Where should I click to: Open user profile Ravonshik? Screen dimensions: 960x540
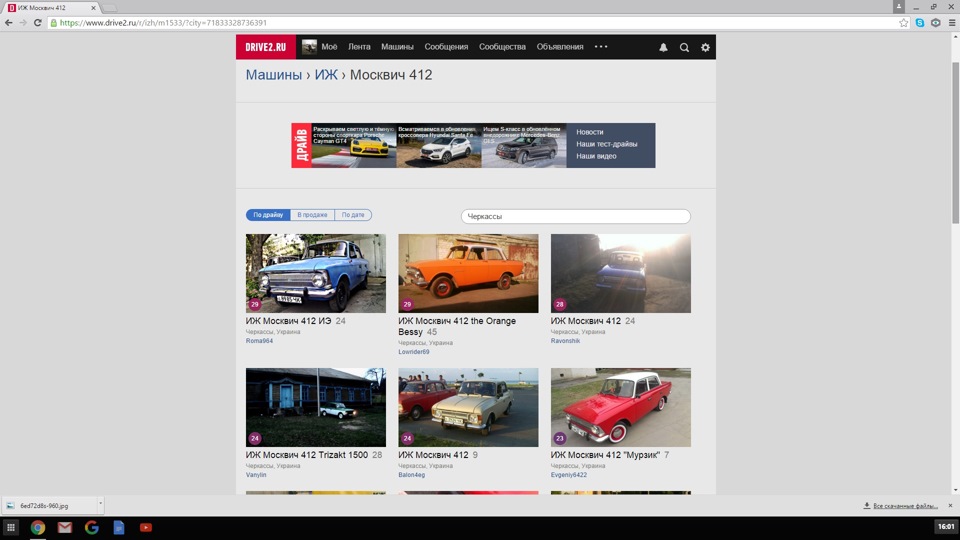pyautogui.click(x=565, y=341)
